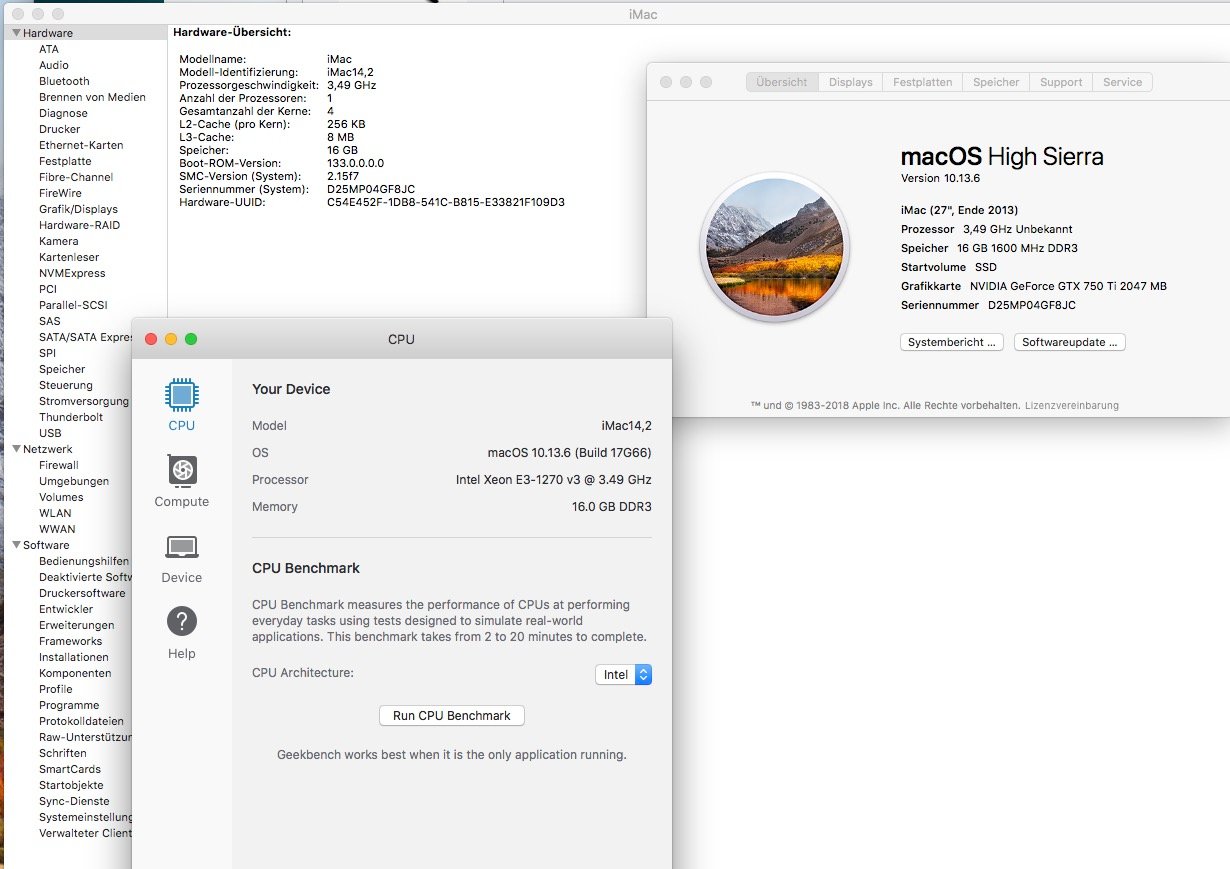Collapse the Software tree section
This screenshot has width=1230, height=869.
[17, 545]
